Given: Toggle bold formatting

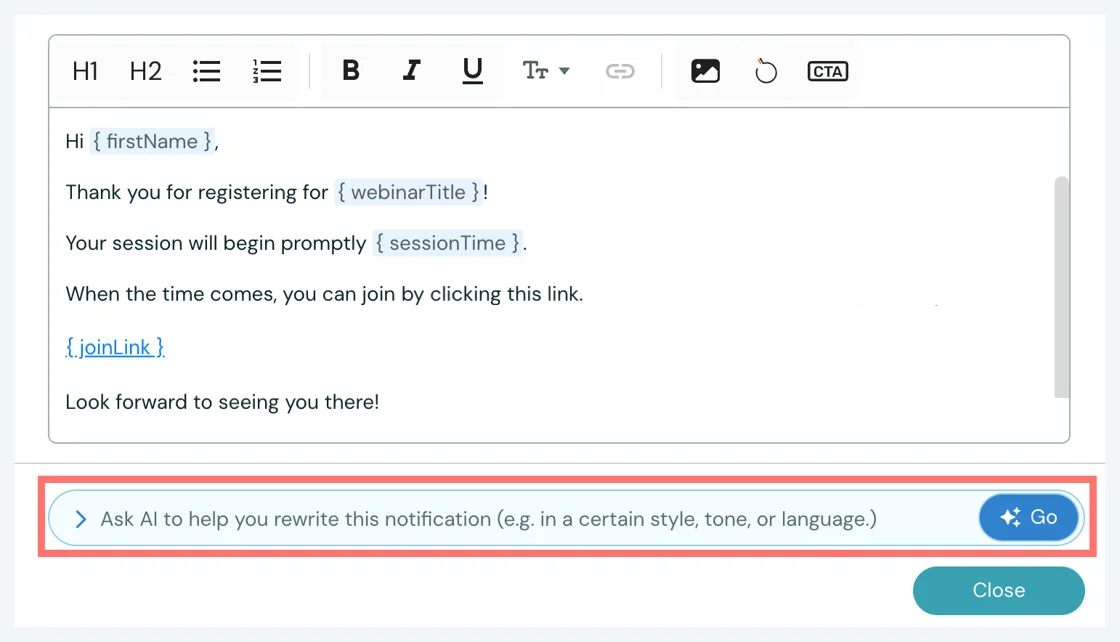Looking at the screenshot, I should [351, 71].
